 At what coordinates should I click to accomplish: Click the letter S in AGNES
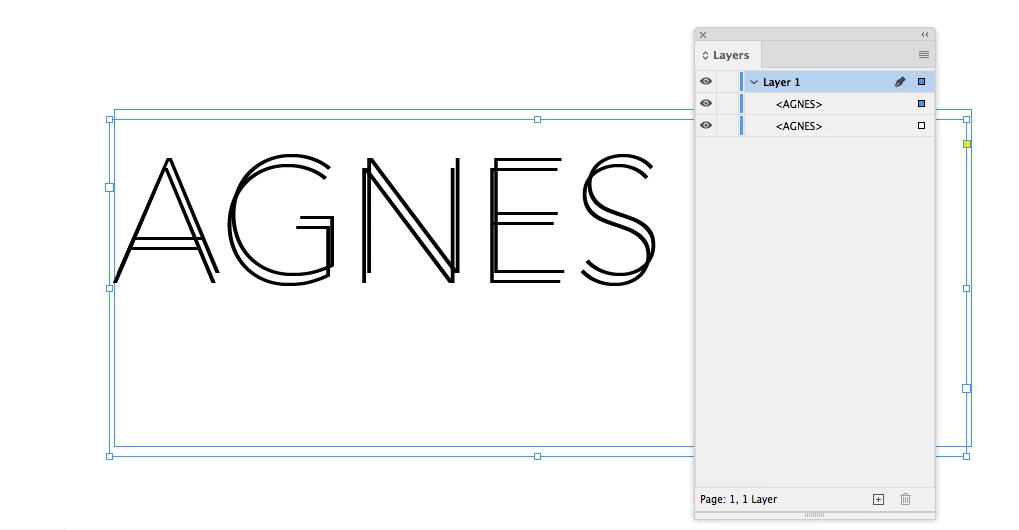click(x=618, y=220)
